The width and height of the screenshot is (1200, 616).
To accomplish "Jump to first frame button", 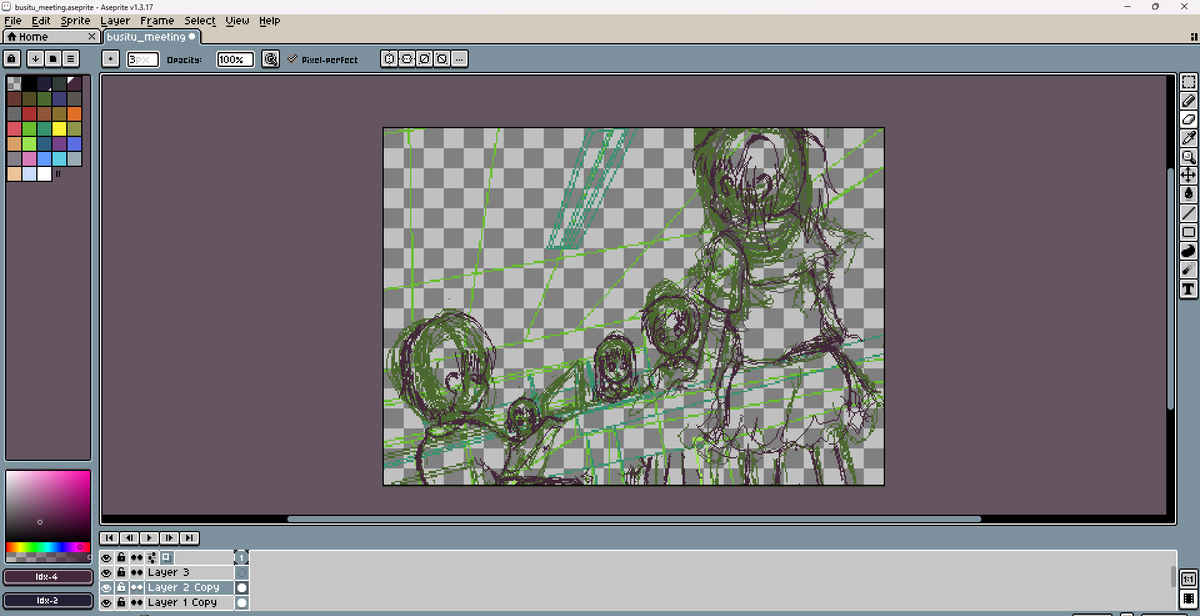I will tap(110, 538).
